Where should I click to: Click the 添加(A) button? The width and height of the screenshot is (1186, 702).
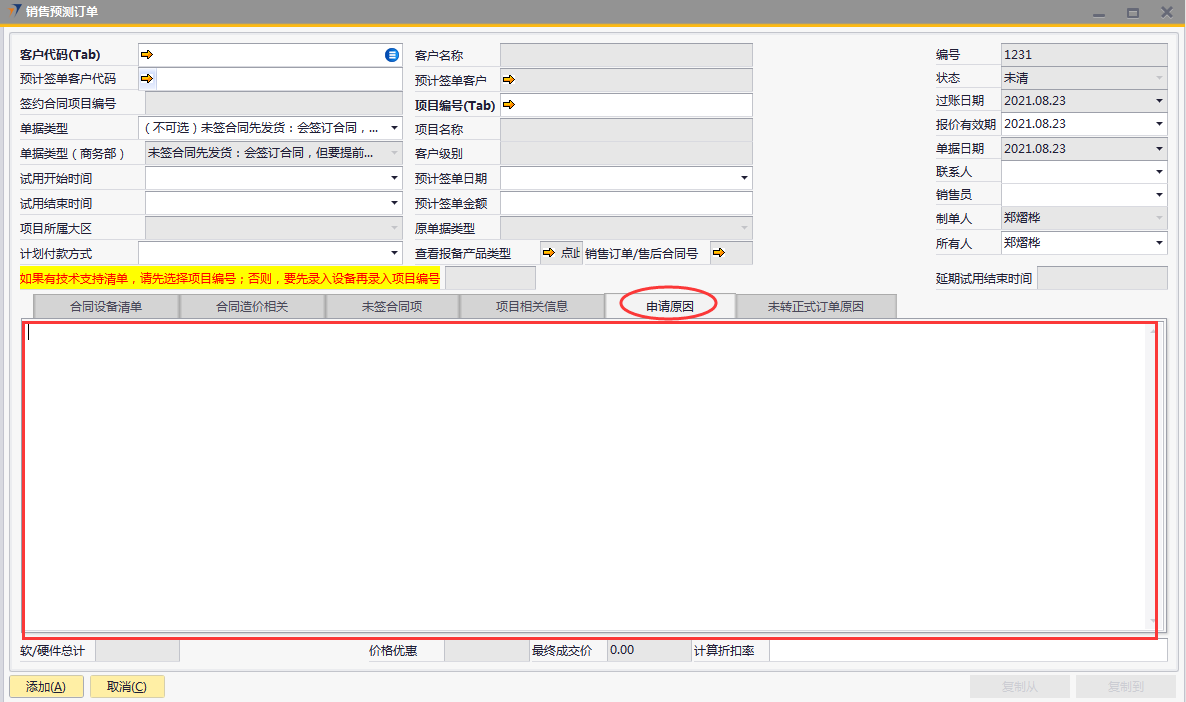(46, 687)
